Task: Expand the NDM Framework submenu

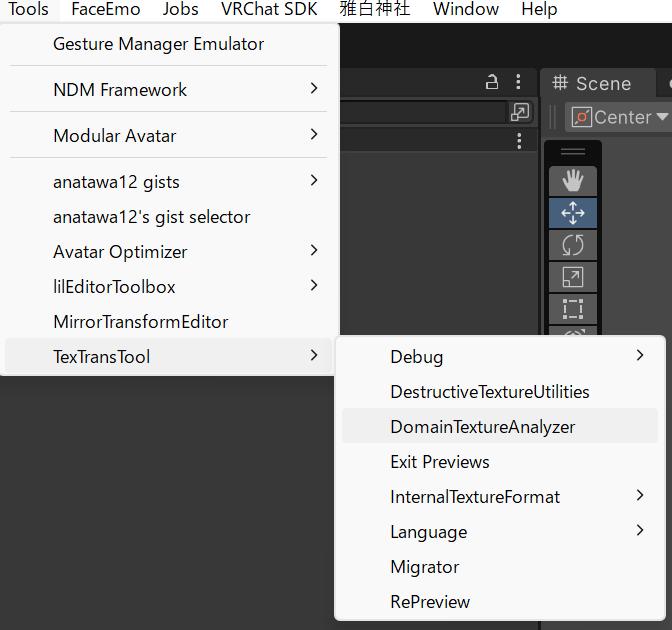Action: pos(168,89)
